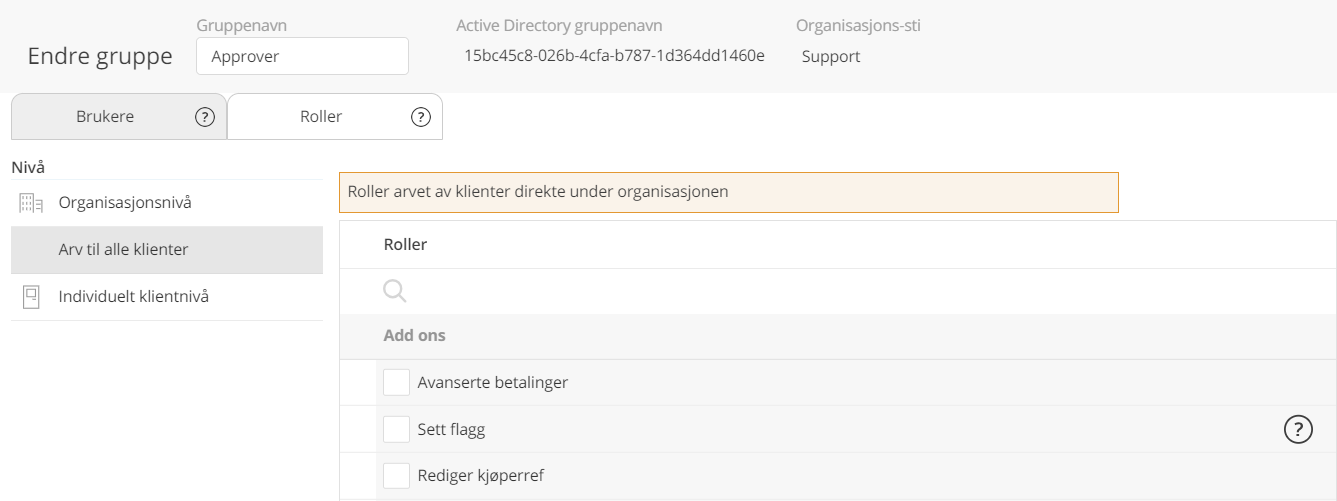
Task: Open Individuelt klientnivå level
Action: [167, 297]
